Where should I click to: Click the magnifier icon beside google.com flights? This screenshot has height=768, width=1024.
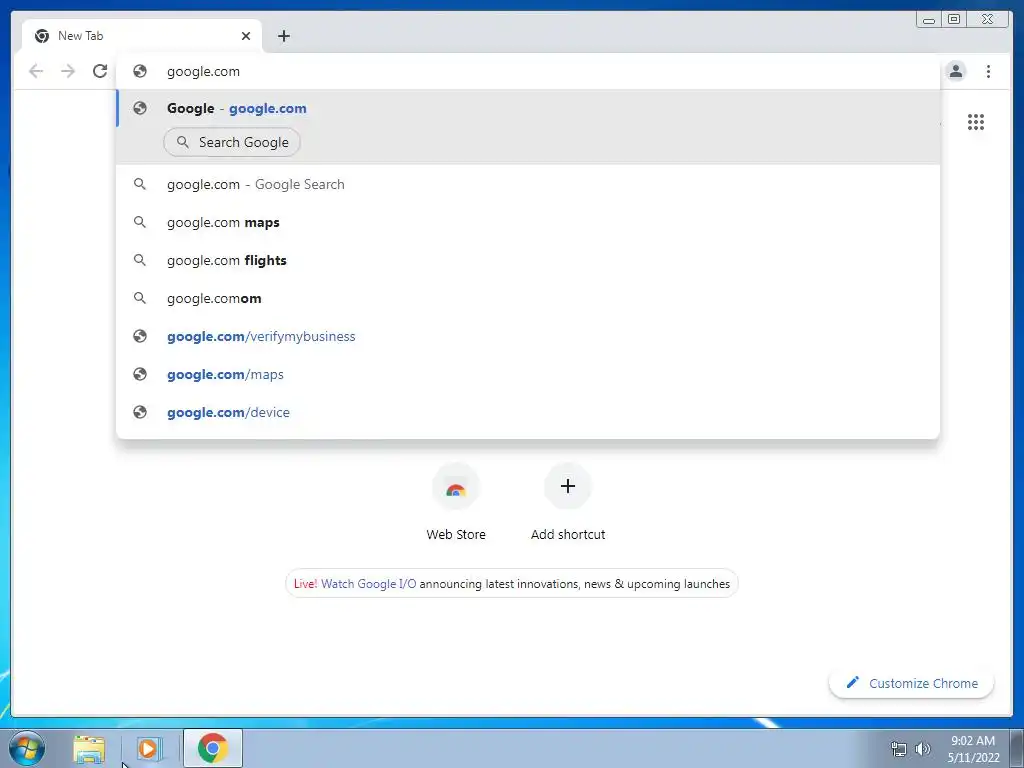140,260
